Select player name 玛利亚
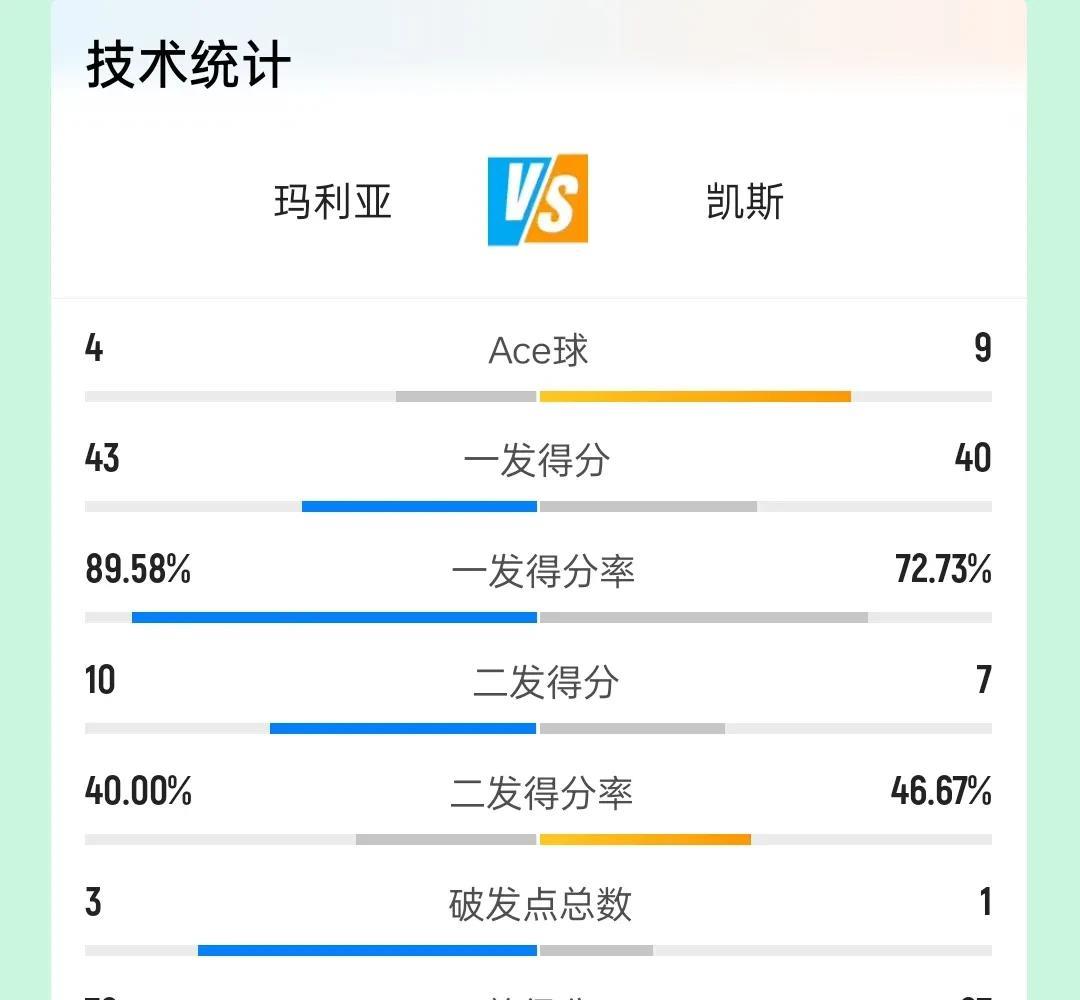The width and height of the screenshot is (1080, 1000). [333, 202]
